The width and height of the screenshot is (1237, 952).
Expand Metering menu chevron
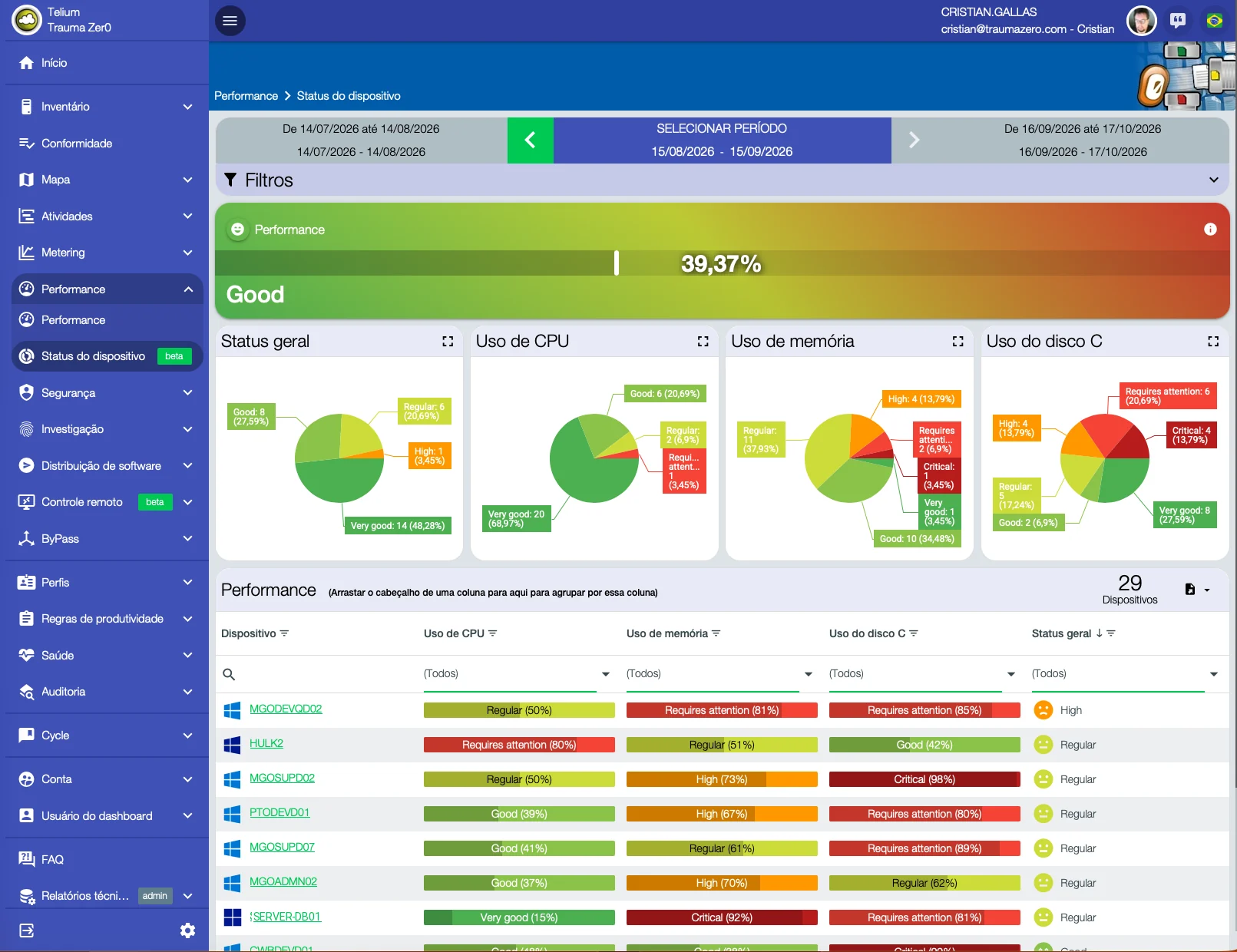click(x=188, y=253)
